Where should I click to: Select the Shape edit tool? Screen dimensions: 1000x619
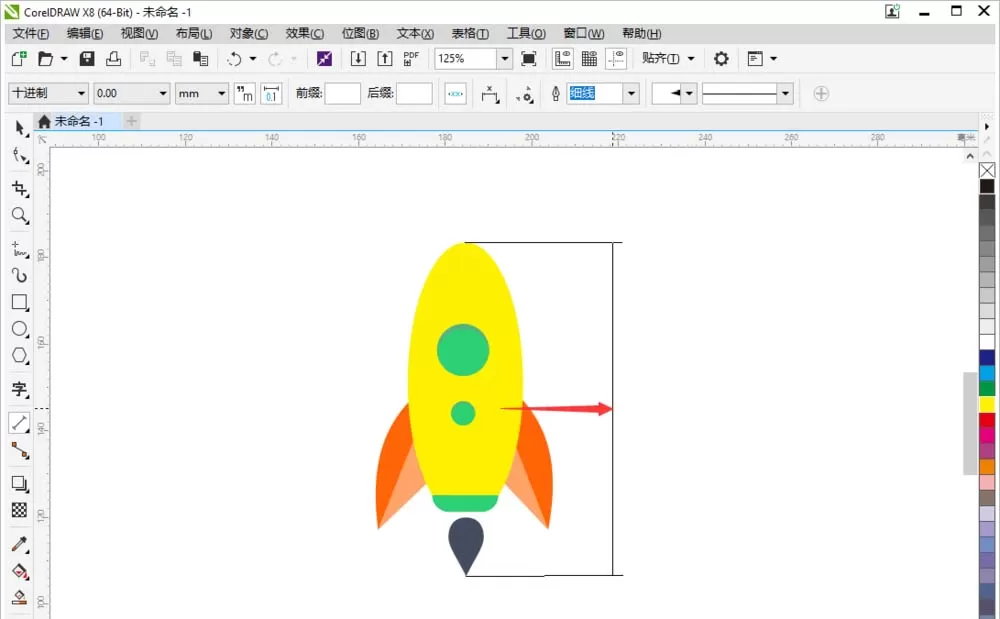(20, 156)
